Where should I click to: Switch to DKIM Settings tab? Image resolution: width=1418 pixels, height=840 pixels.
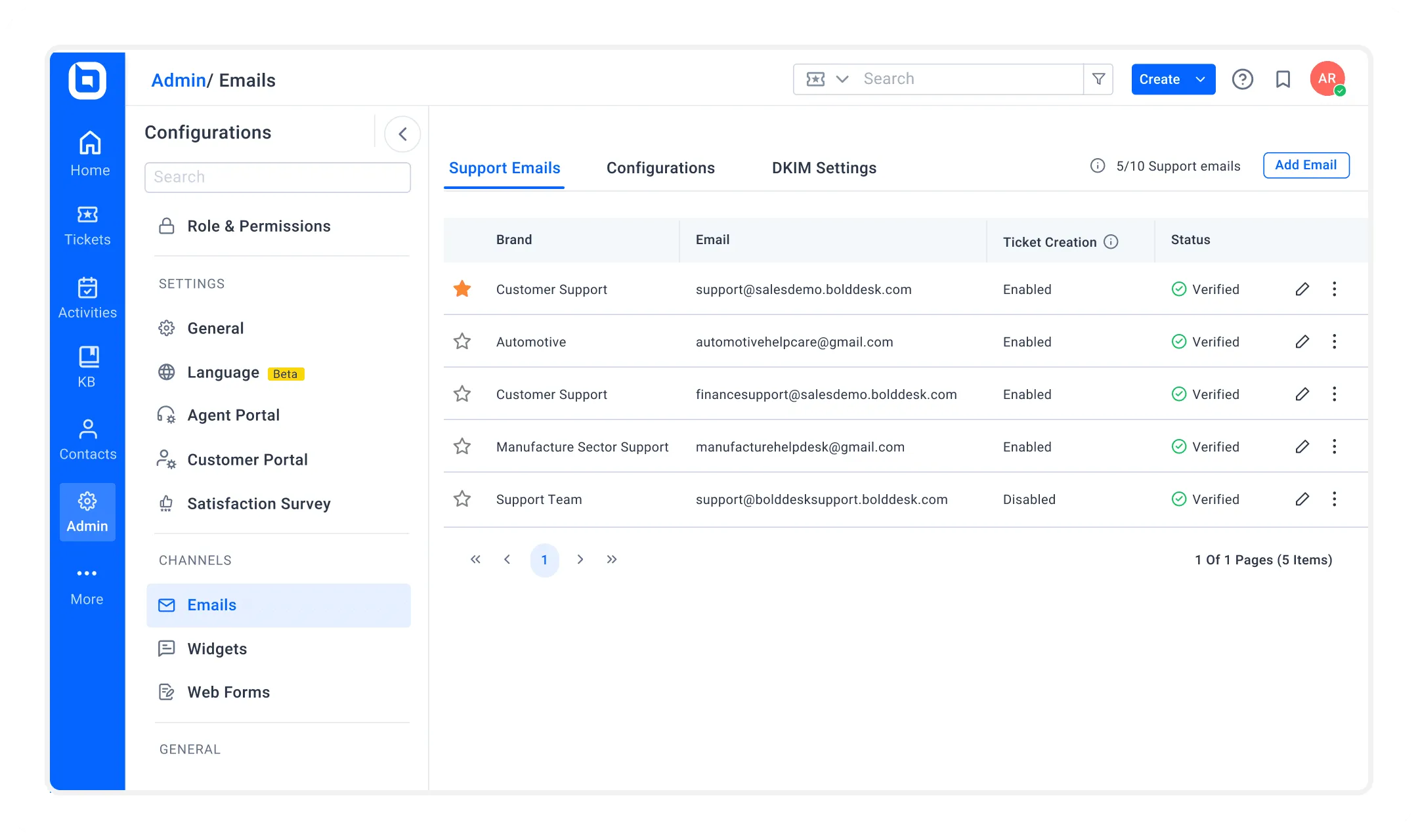(824, 167)
